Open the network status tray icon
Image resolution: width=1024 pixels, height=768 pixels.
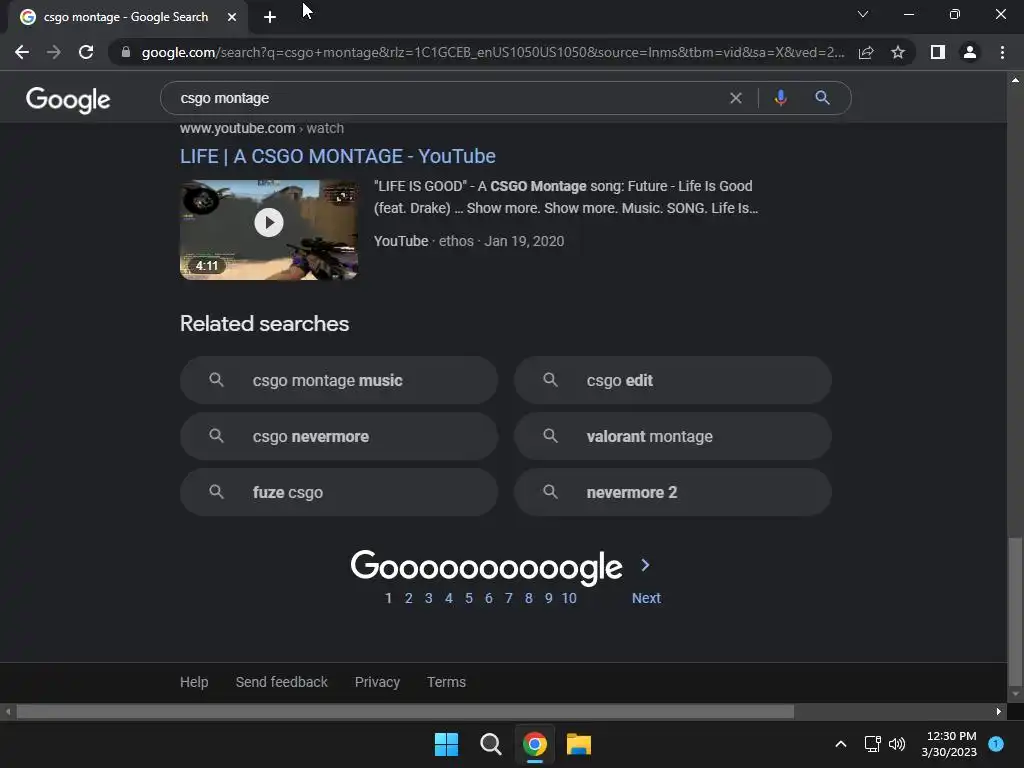coord(872,744)
